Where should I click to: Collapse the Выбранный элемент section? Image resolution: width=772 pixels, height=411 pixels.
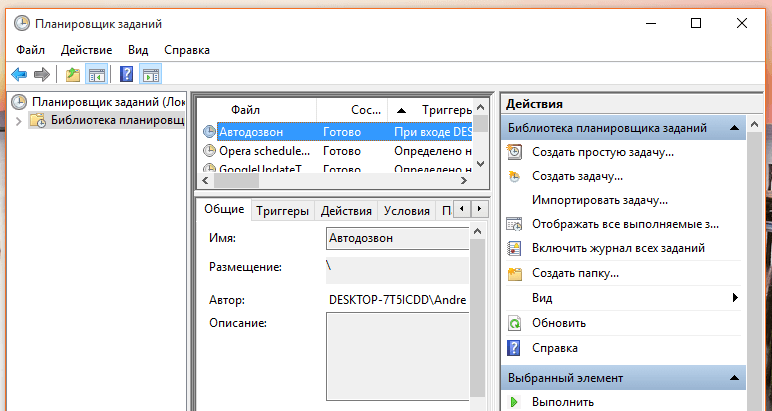735,378
